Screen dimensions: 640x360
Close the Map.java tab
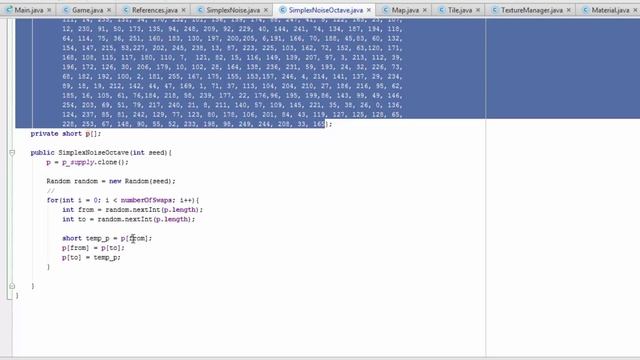tap(425, 10)
